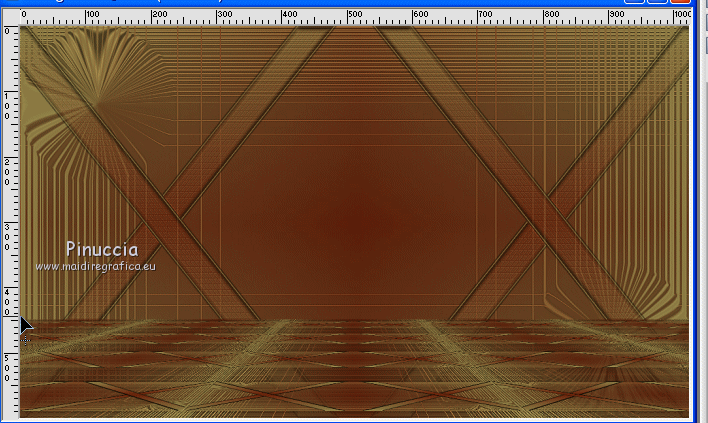Screen dimensions: 708x423
Task: Click the 500 mark on horizontal ruler
Action: point(355,14)
